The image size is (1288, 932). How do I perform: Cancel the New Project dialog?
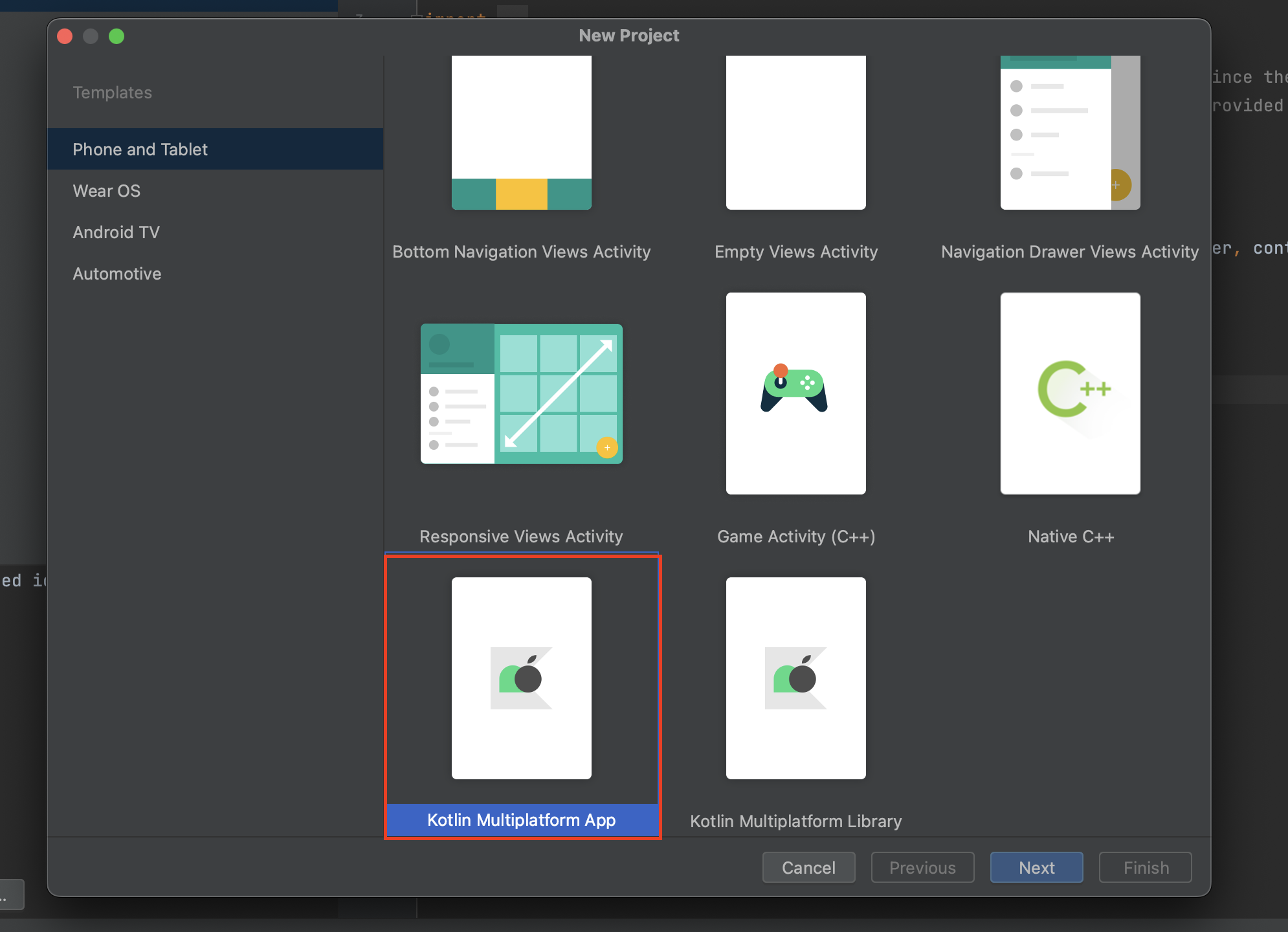808,867
